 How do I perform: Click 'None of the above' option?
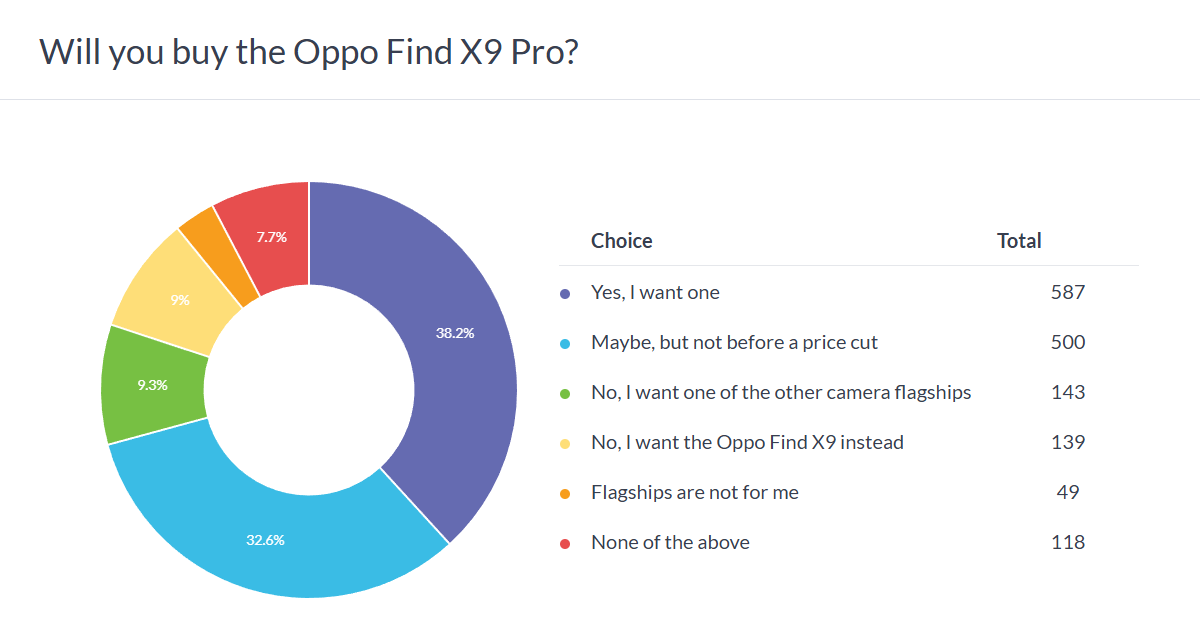670,543
